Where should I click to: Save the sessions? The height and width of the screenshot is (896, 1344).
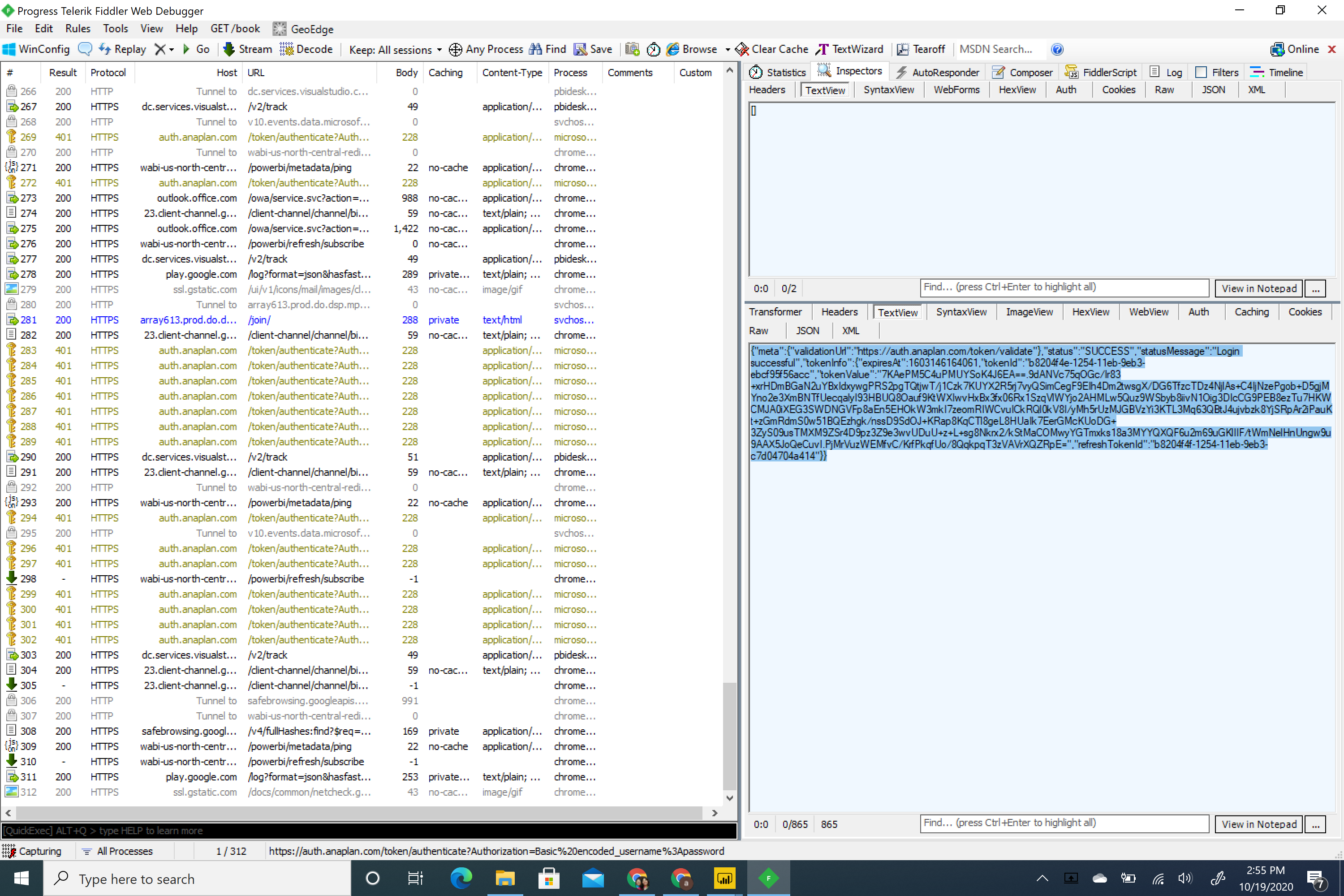(x=593, y=49)
